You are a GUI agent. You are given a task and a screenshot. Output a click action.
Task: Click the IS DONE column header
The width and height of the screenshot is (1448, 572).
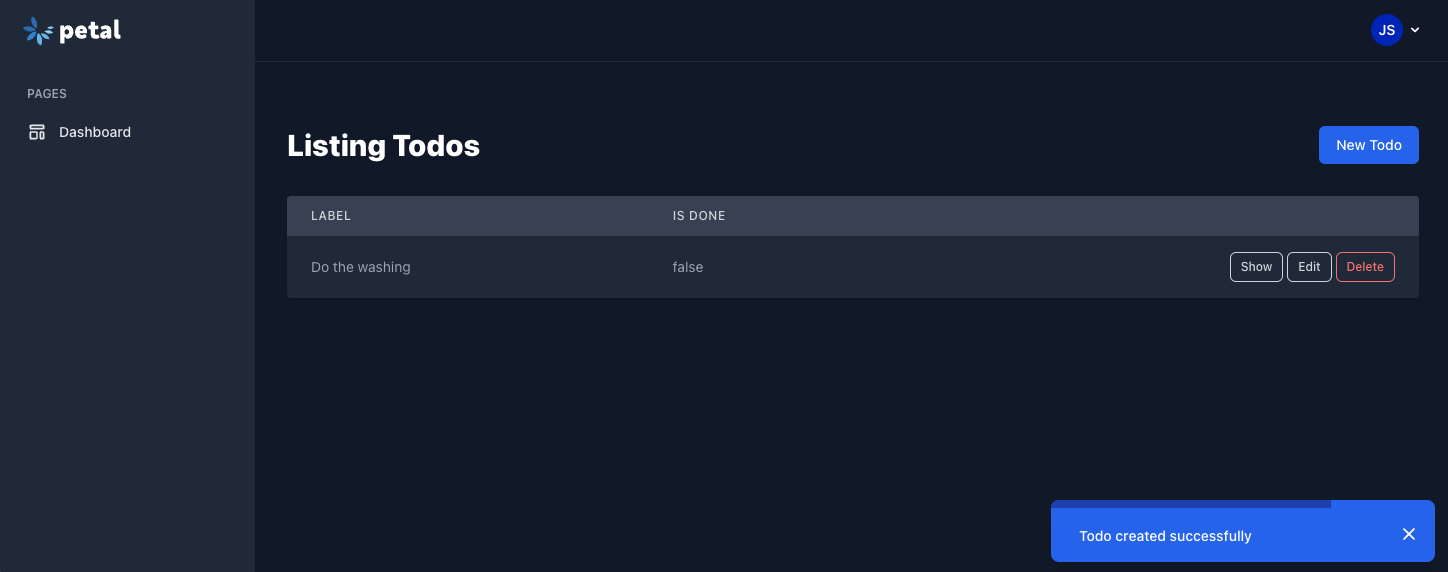pyautogui.click(x=699, y=216)
